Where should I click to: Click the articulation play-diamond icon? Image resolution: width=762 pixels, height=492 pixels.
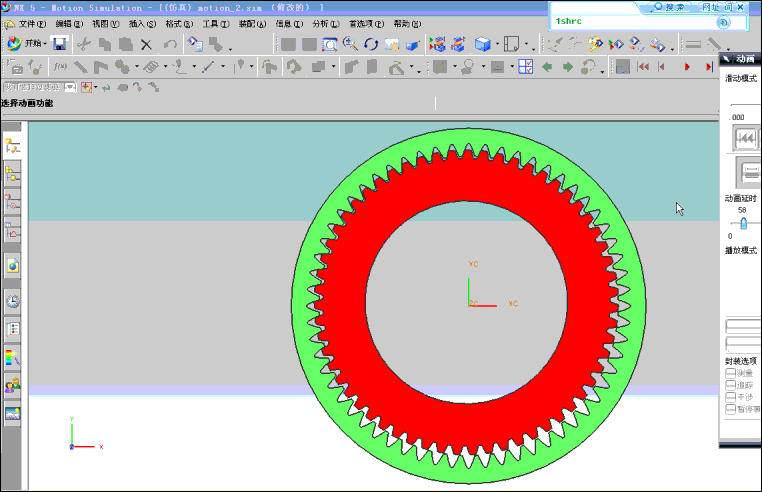coord(616,45)
